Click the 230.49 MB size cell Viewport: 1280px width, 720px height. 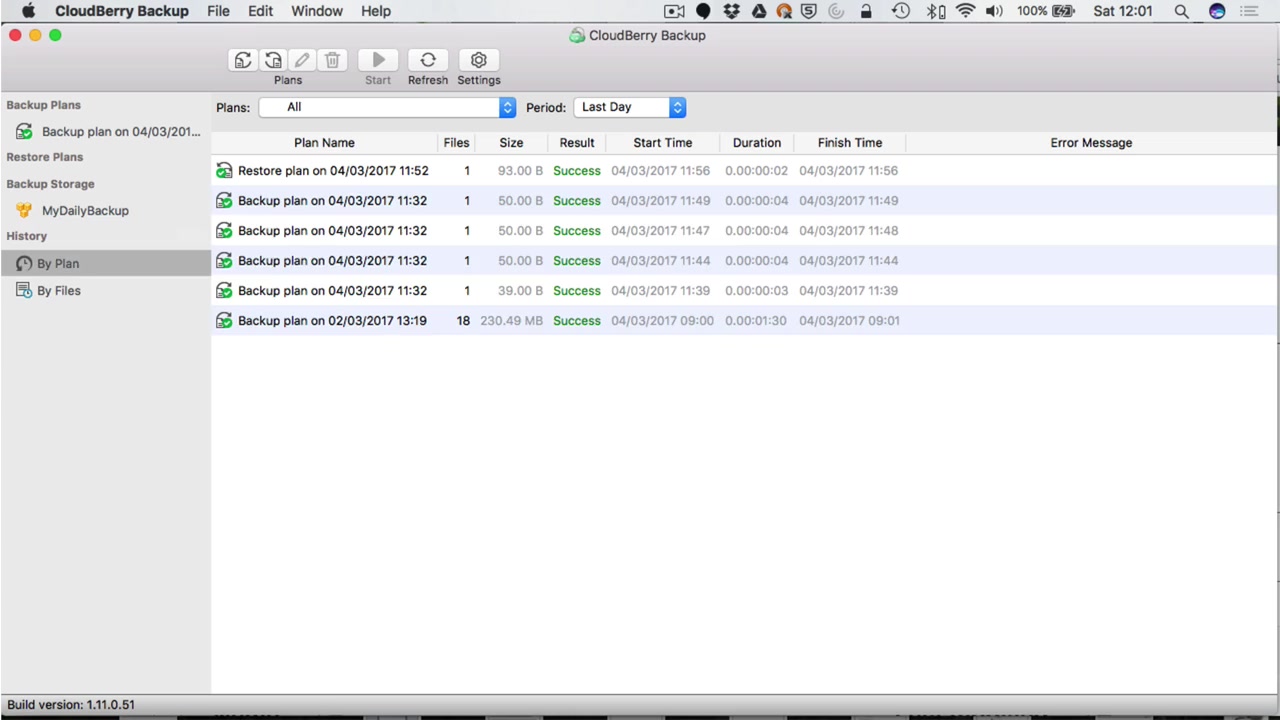click(x=512, y=321)
